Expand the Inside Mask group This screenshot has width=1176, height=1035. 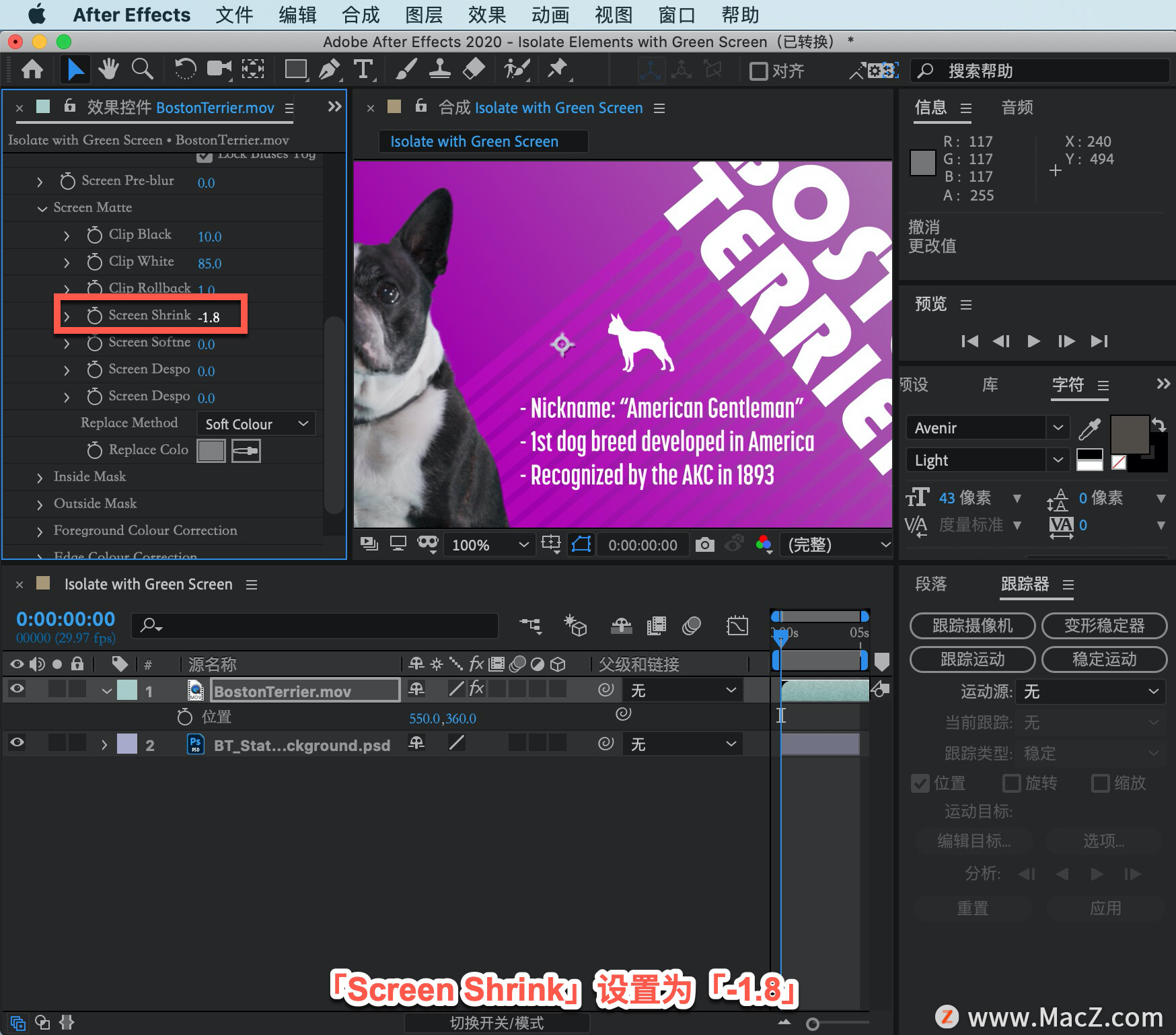coord(40,478)
